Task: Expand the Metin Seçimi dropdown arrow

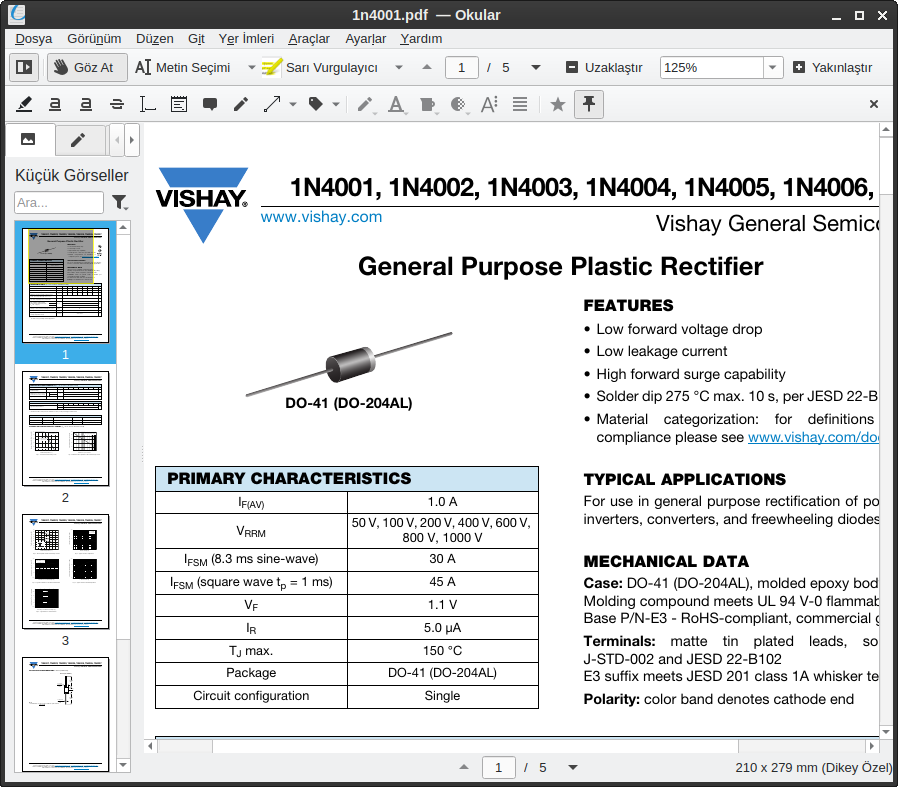Action: click(251, 67)
